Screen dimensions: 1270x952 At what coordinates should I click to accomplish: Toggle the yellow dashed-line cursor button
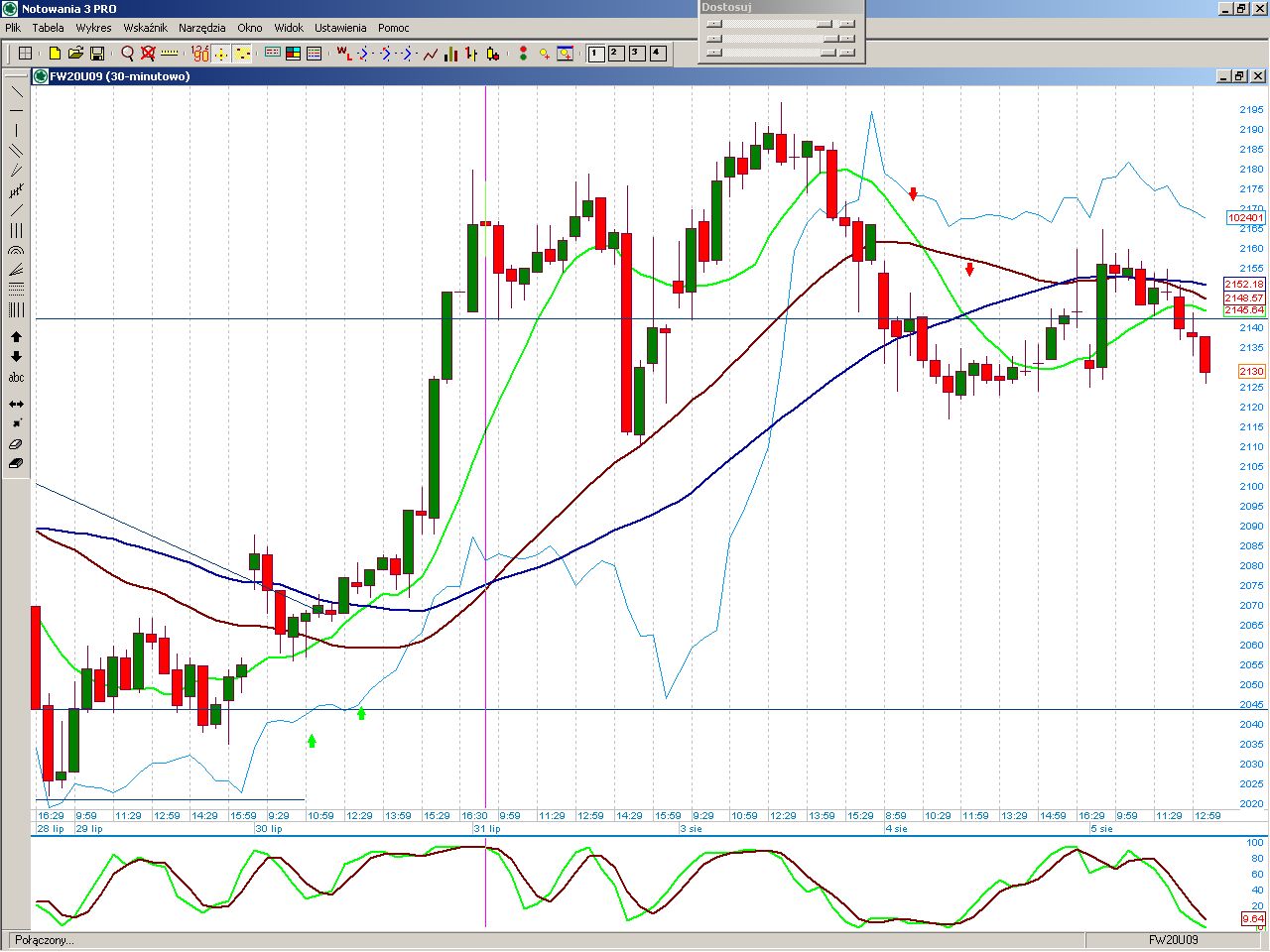click(243, 54)
